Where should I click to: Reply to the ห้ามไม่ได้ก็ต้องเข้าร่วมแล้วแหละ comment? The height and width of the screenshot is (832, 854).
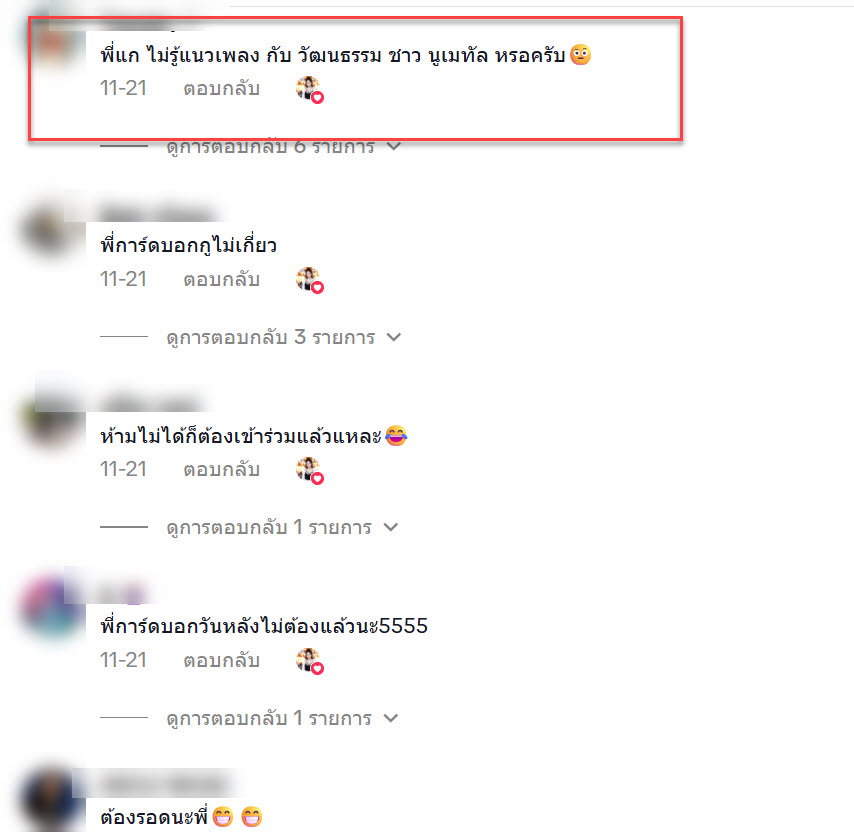point(221,470)
